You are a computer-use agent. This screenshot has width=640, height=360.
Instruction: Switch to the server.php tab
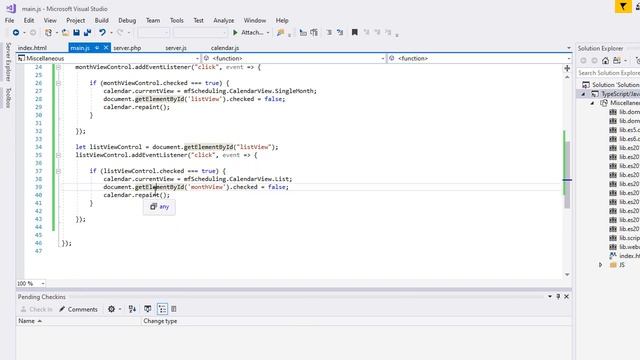[x=127, y=48]
